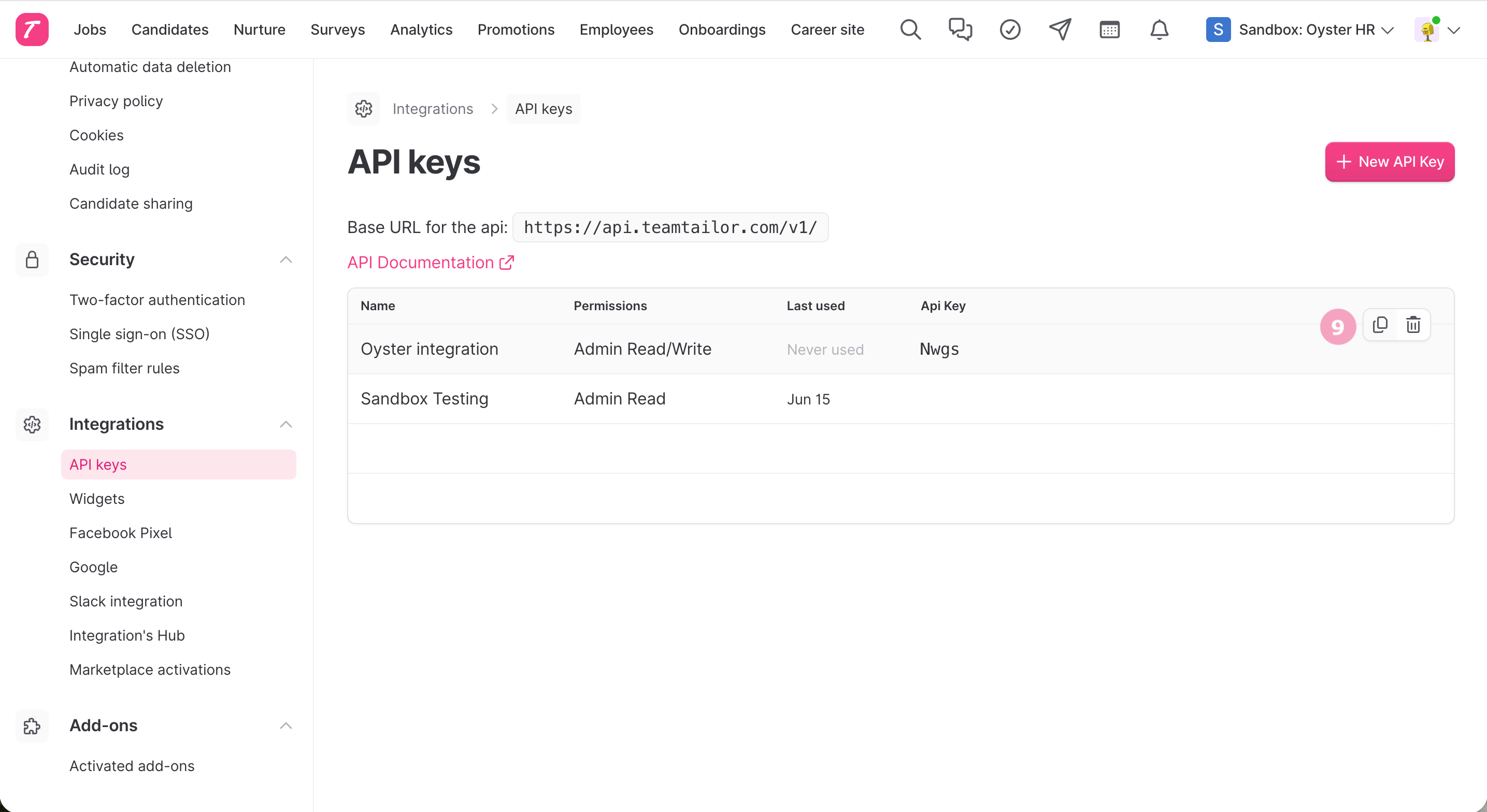1487x812 pixels.
Task: Click the Nwgs API key value
Action: (939, 349)
